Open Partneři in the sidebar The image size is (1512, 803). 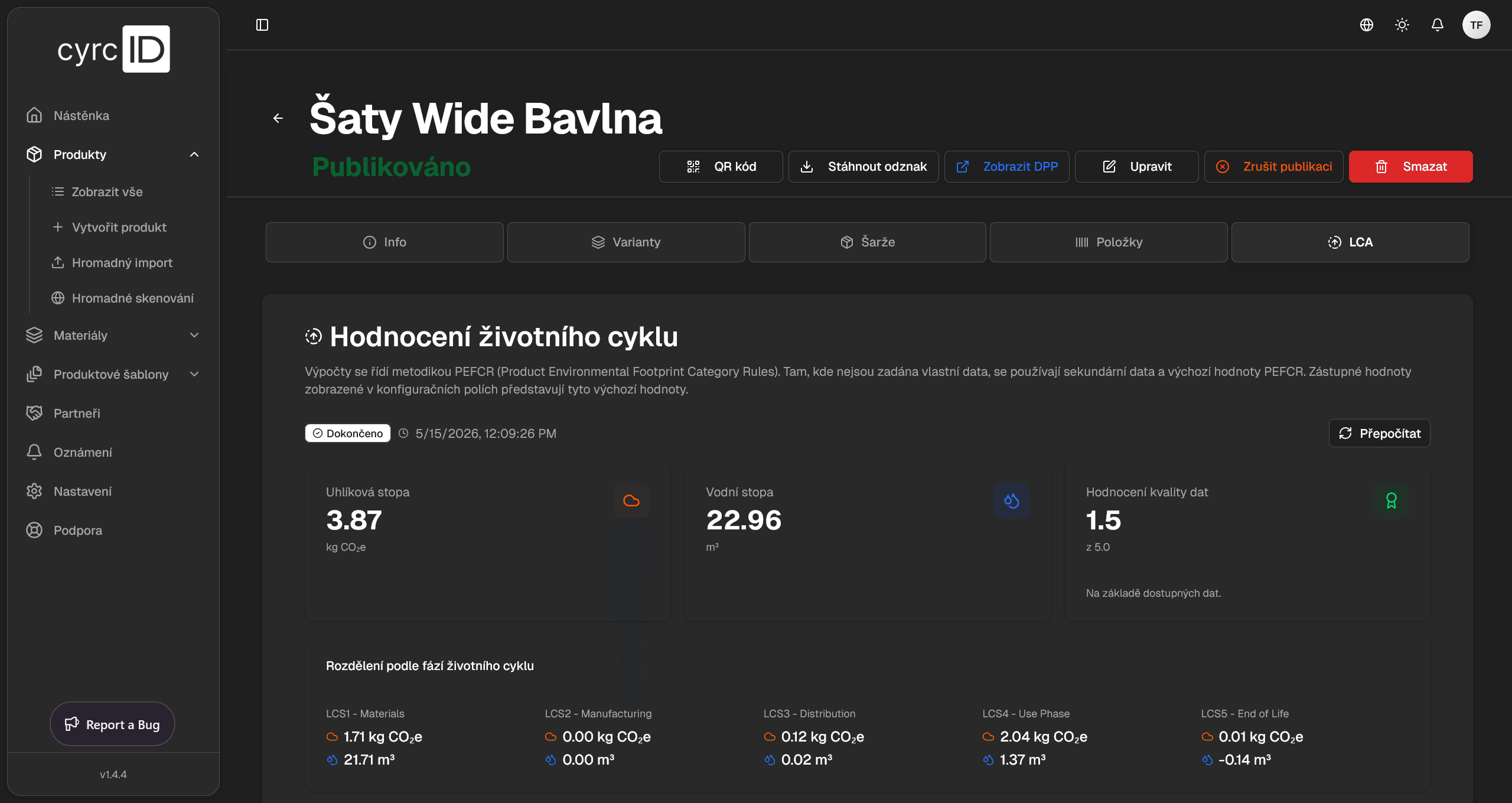tap(113, 413)
